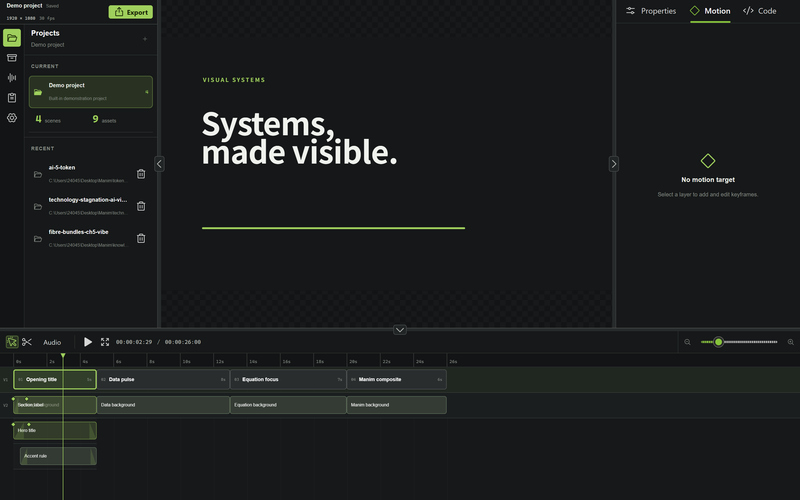Image resolution: width=800 pixels, height=500 pixels.
Task: Click the folder icon of fibre-bundles-ch5-vibe
Action: 38,239
